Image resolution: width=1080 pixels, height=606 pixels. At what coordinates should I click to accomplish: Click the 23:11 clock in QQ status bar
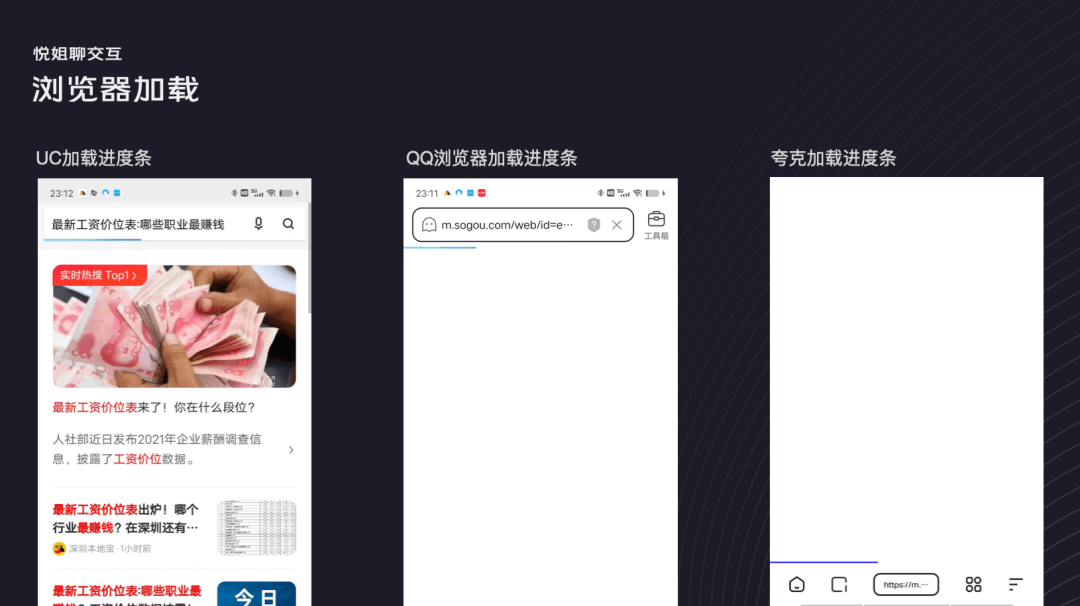click(x=426, y=194)
